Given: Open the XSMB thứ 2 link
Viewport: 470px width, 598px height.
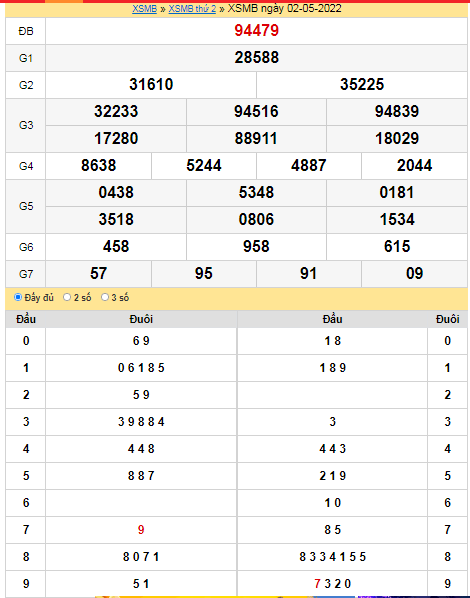Looking at the screenshot, I should point(192,8).
